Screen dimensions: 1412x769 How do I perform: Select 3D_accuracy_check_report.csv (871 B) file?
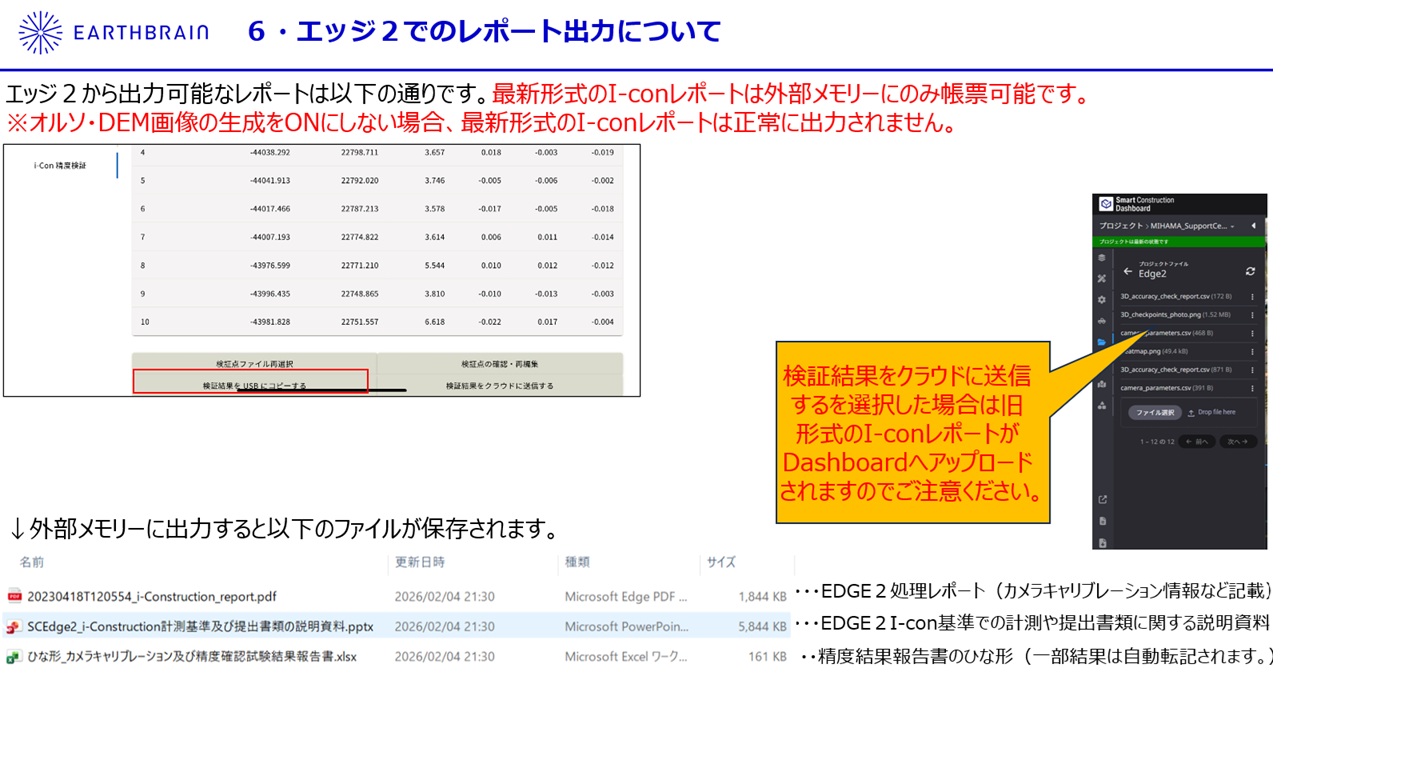tap(1176, 370)
